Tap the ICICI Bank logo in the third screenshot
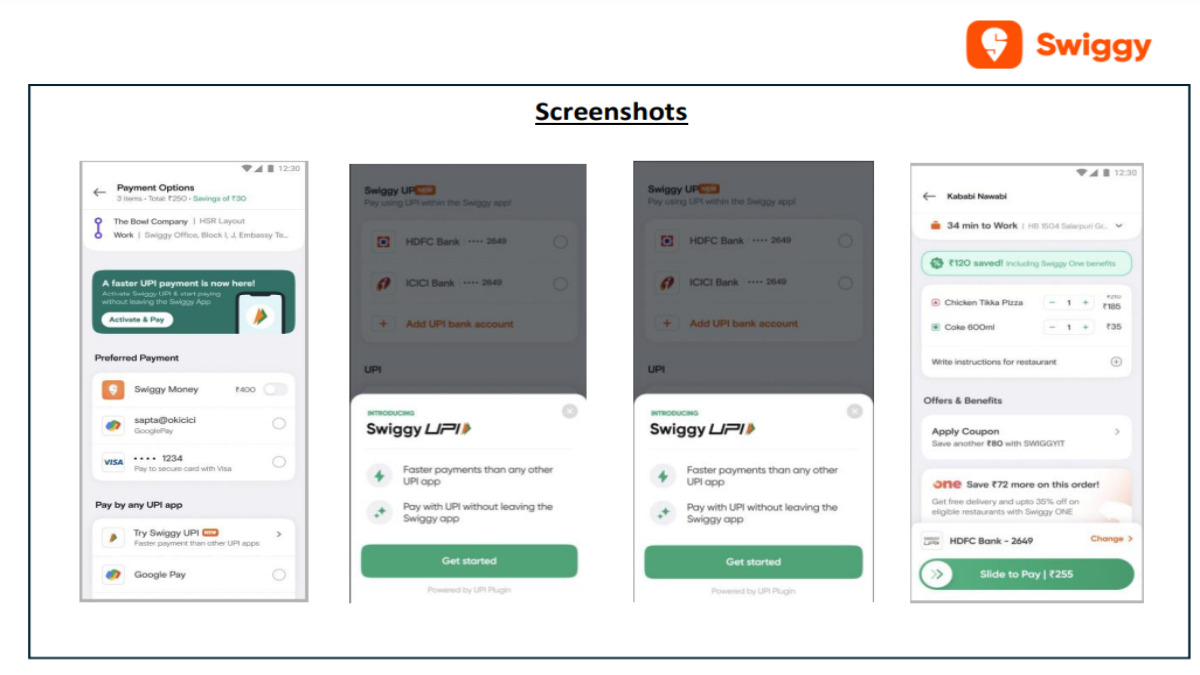This screenshot has width=1200, height=675. 667,283
